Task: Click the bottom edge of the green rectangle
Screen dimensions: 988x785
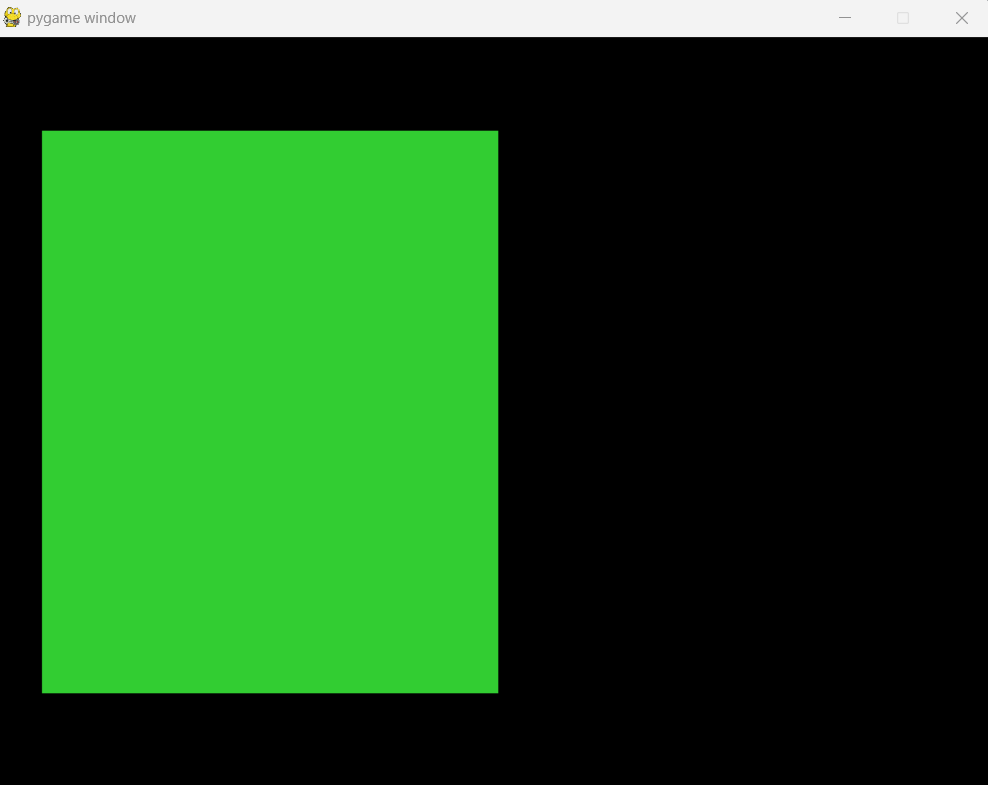Action: [x=270, y=692]
